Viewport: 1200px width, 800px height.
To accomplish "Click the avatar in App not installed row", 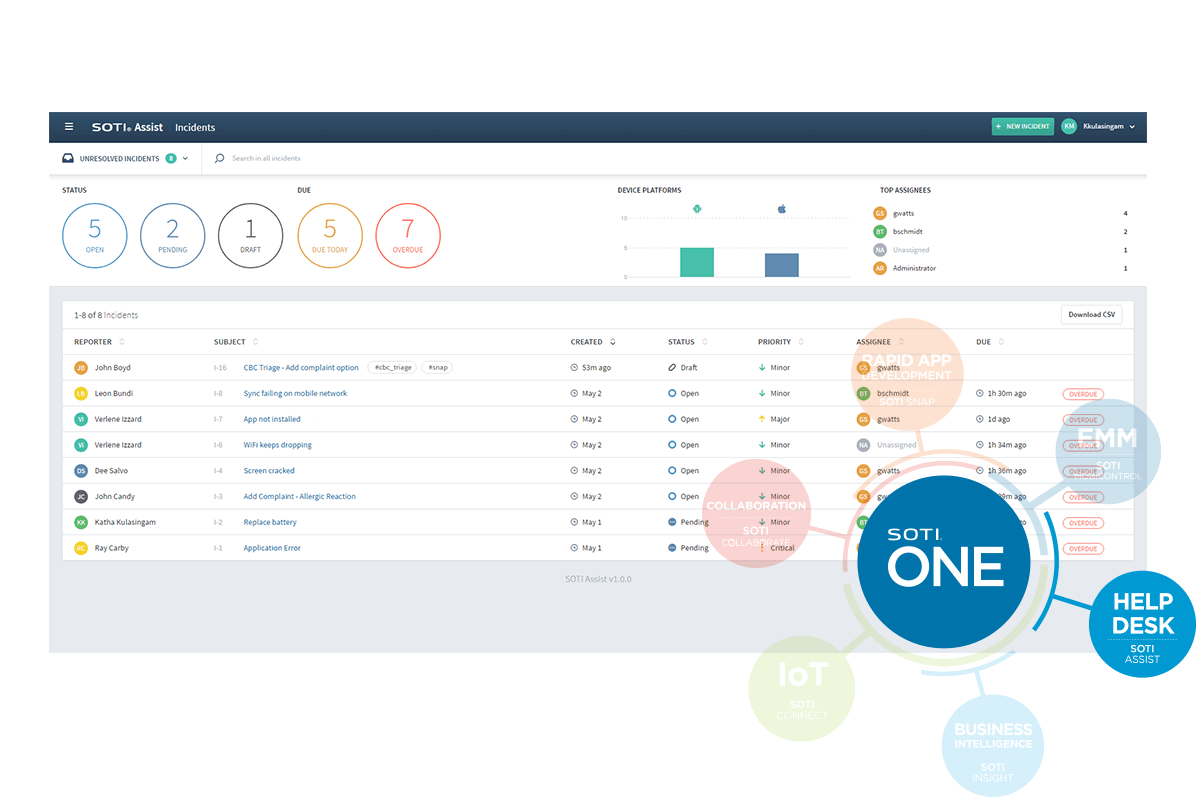I will click(81, 419).
